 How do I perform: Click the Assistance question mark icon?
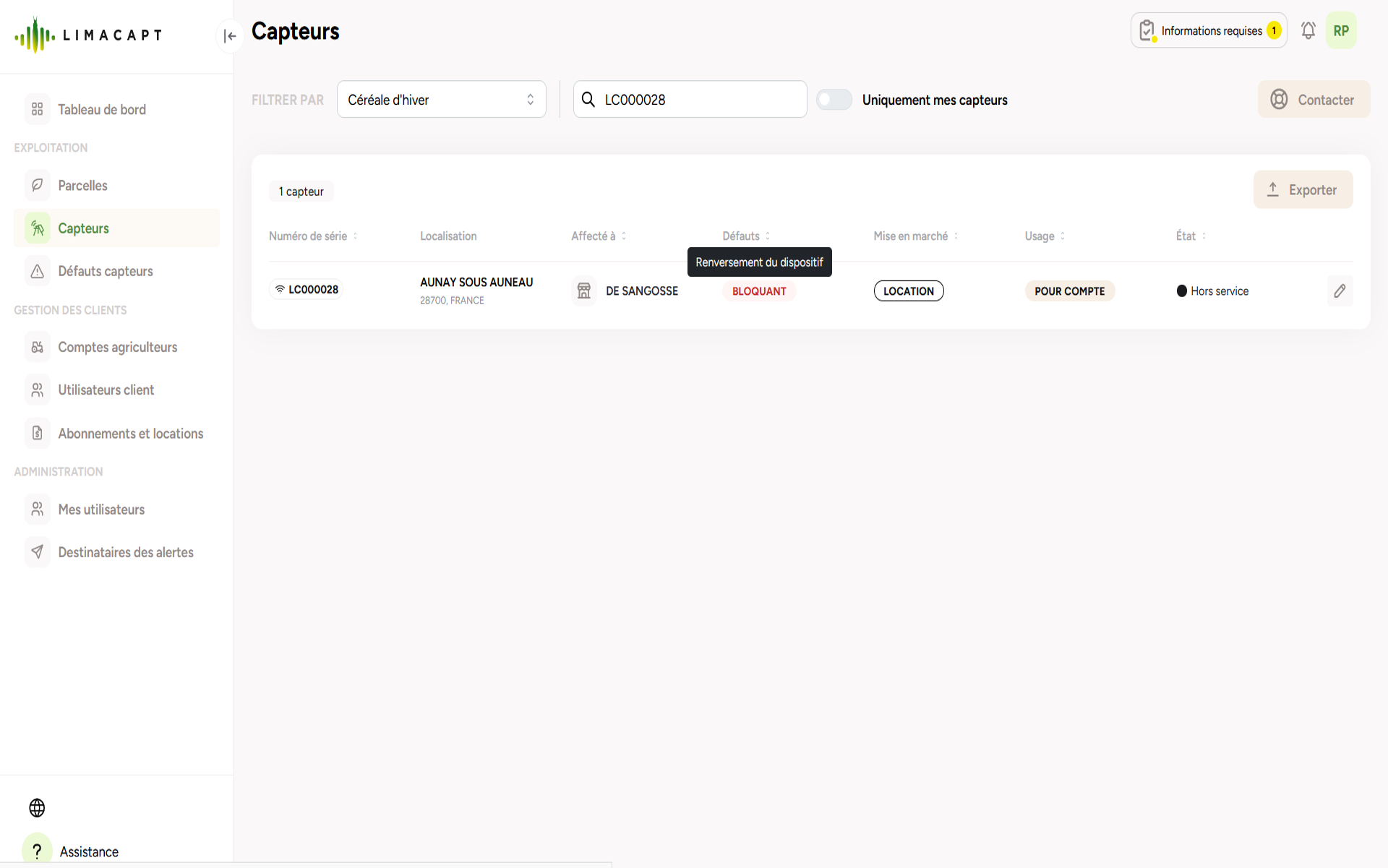37,851
